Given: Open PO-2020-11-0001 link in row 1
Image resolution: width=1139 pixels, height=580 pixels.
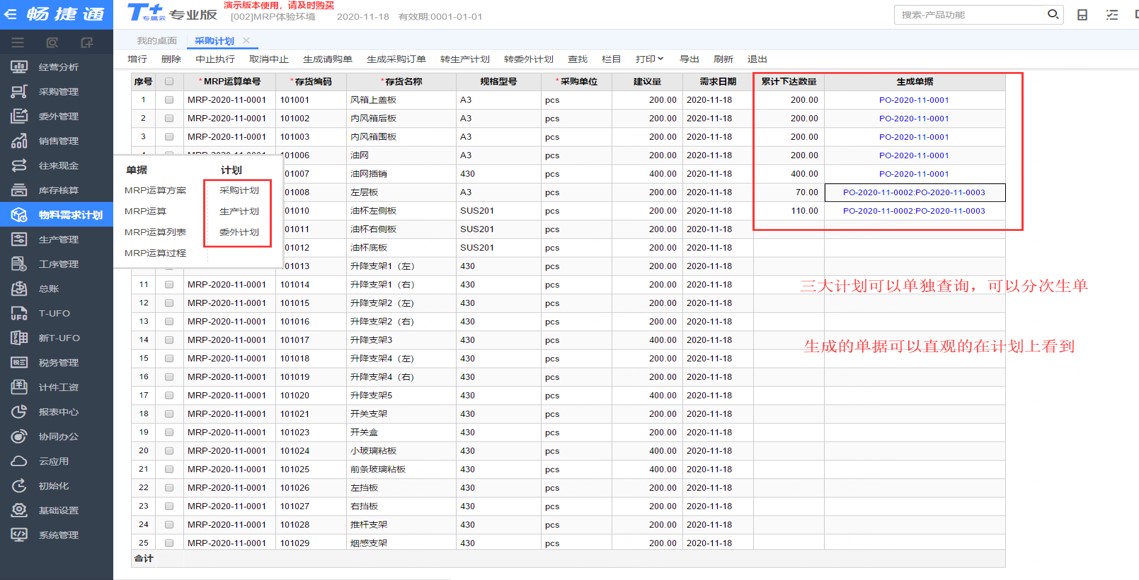Looking at the screenshot, I should (914, 100).
